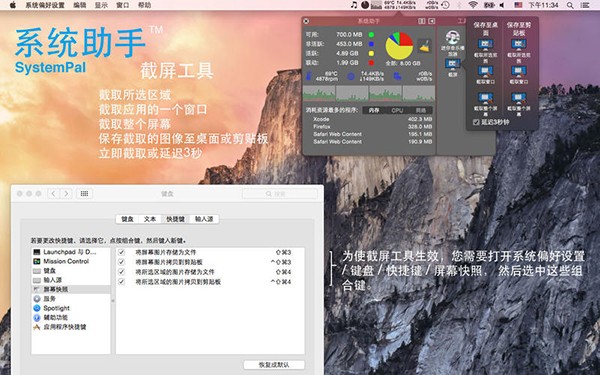Click the Xcode process row
Screen dimensions: 600x375
[x=372, y=119]
